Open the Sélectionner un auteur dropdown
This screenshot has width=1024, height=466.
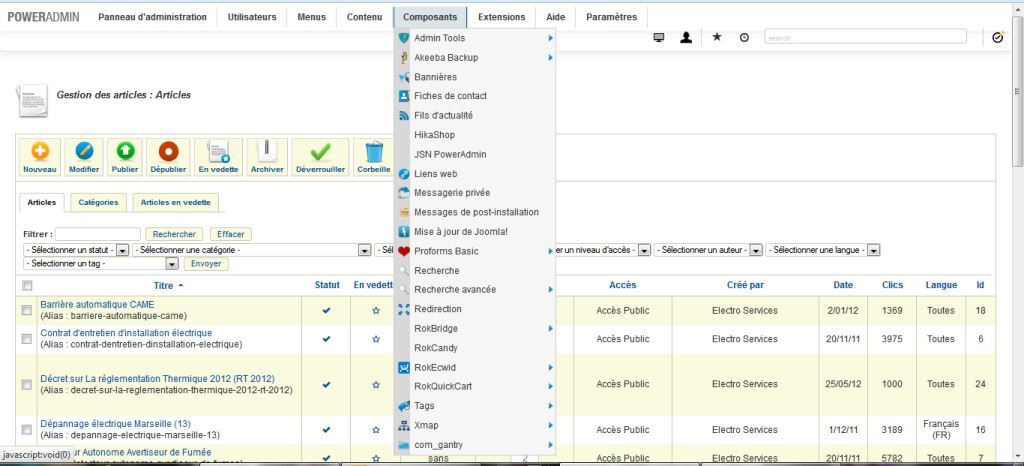pyautogui.click(x=709, y=250)
